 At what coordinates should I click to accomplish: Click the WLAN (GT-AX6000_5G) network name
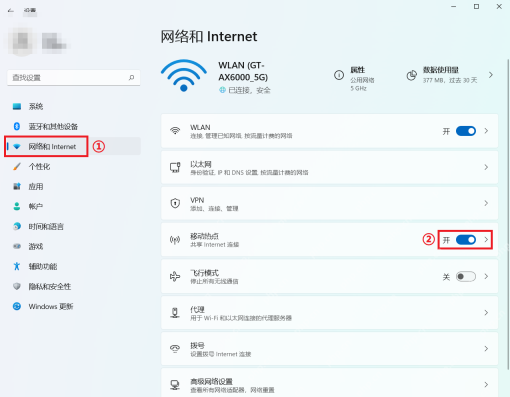click(243, 71)
